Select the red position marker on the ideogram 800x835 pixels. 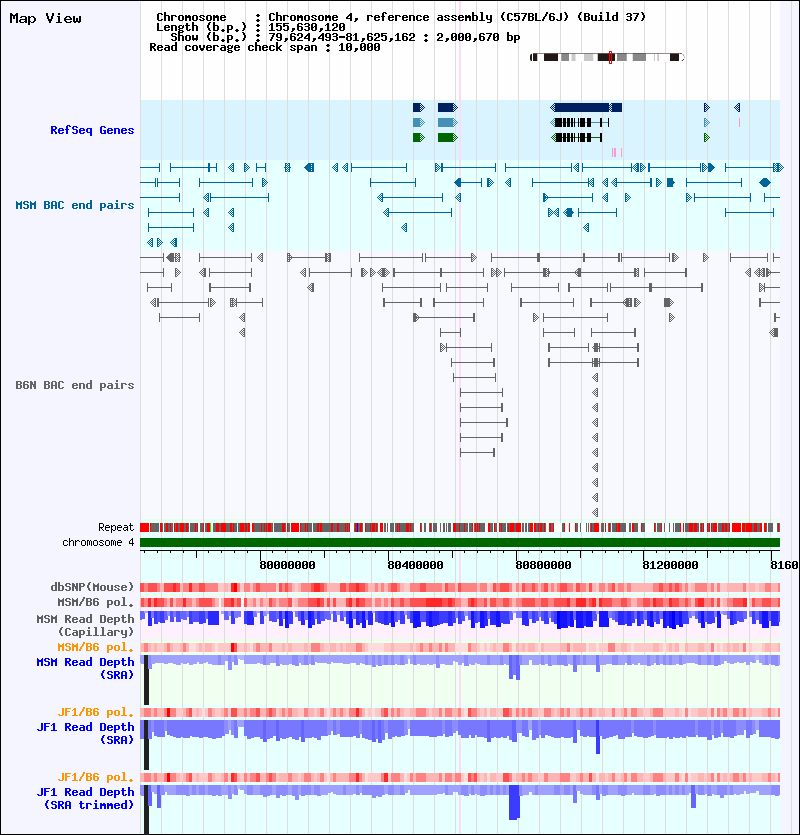click(x=610, y=57)
